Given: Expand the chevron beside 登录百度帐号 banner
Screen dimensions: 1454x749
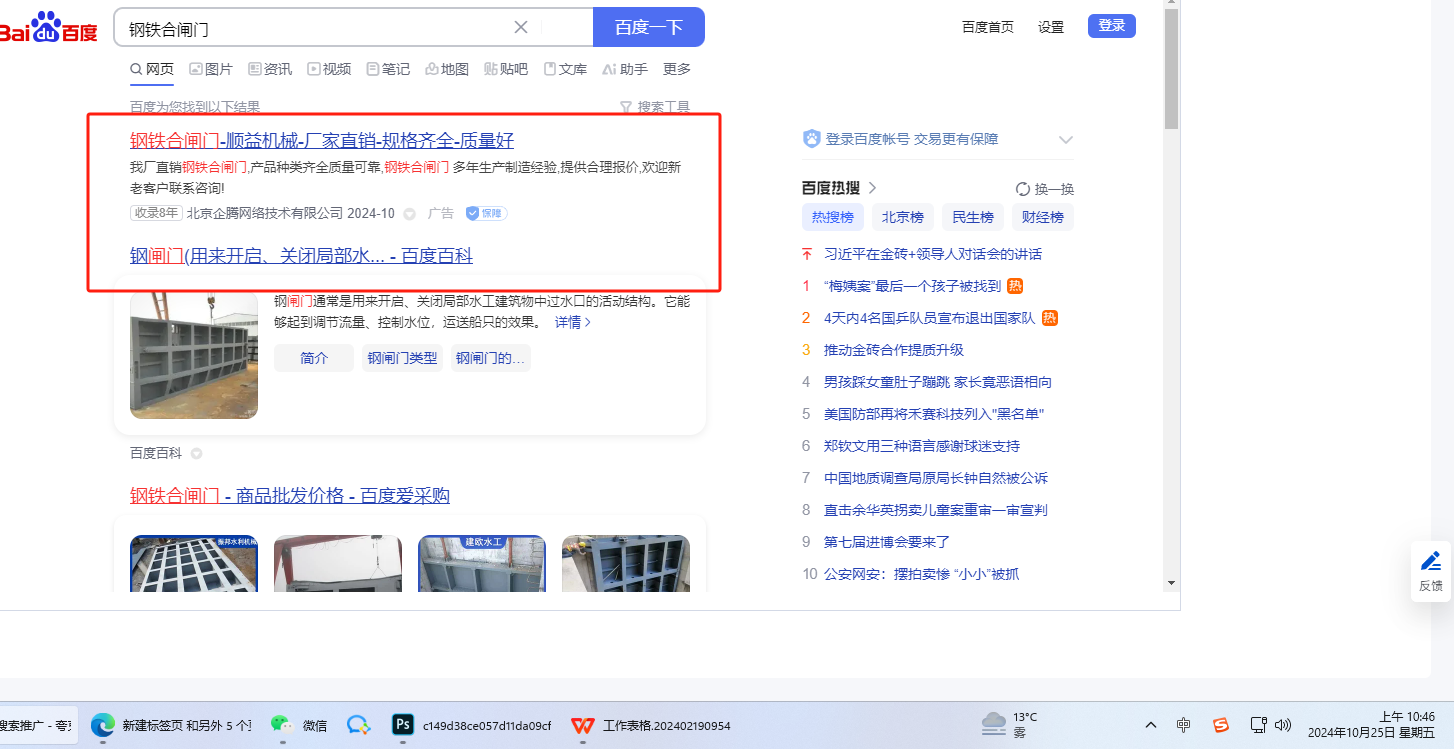Looking at the screenshot, I should [1065, 140].
